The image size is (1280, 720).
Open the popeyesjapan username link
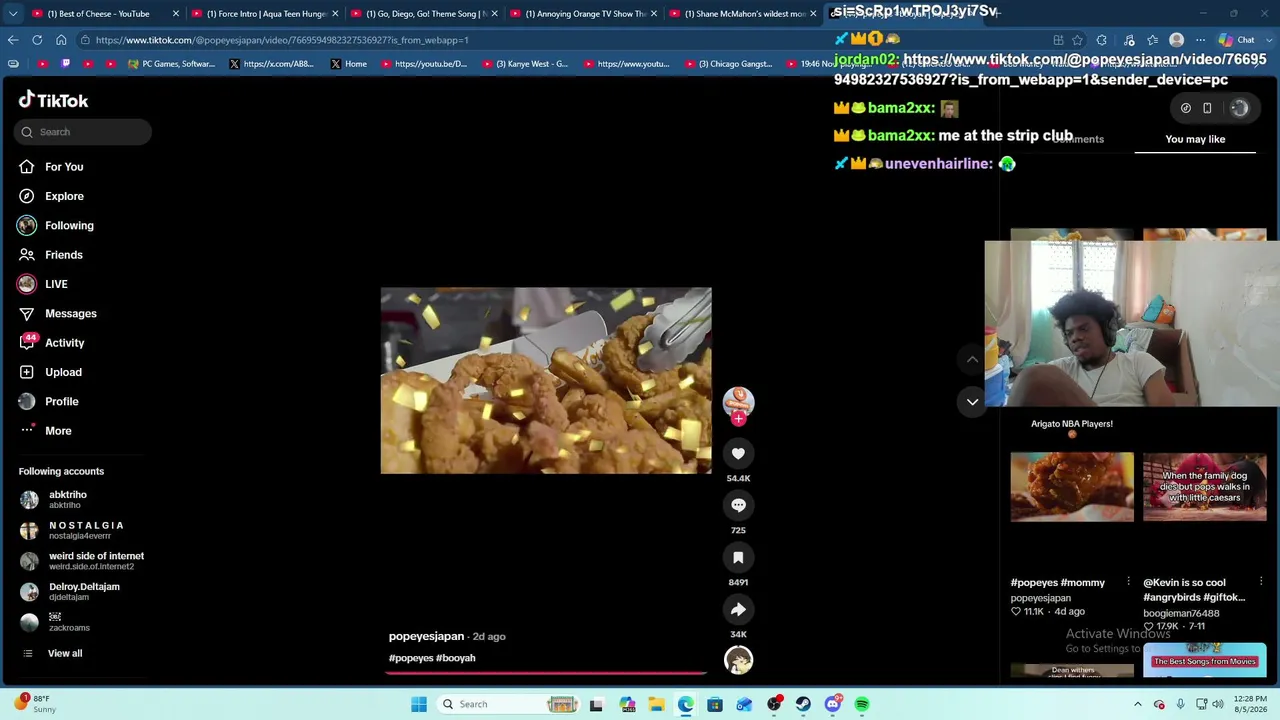coord(426,636)
